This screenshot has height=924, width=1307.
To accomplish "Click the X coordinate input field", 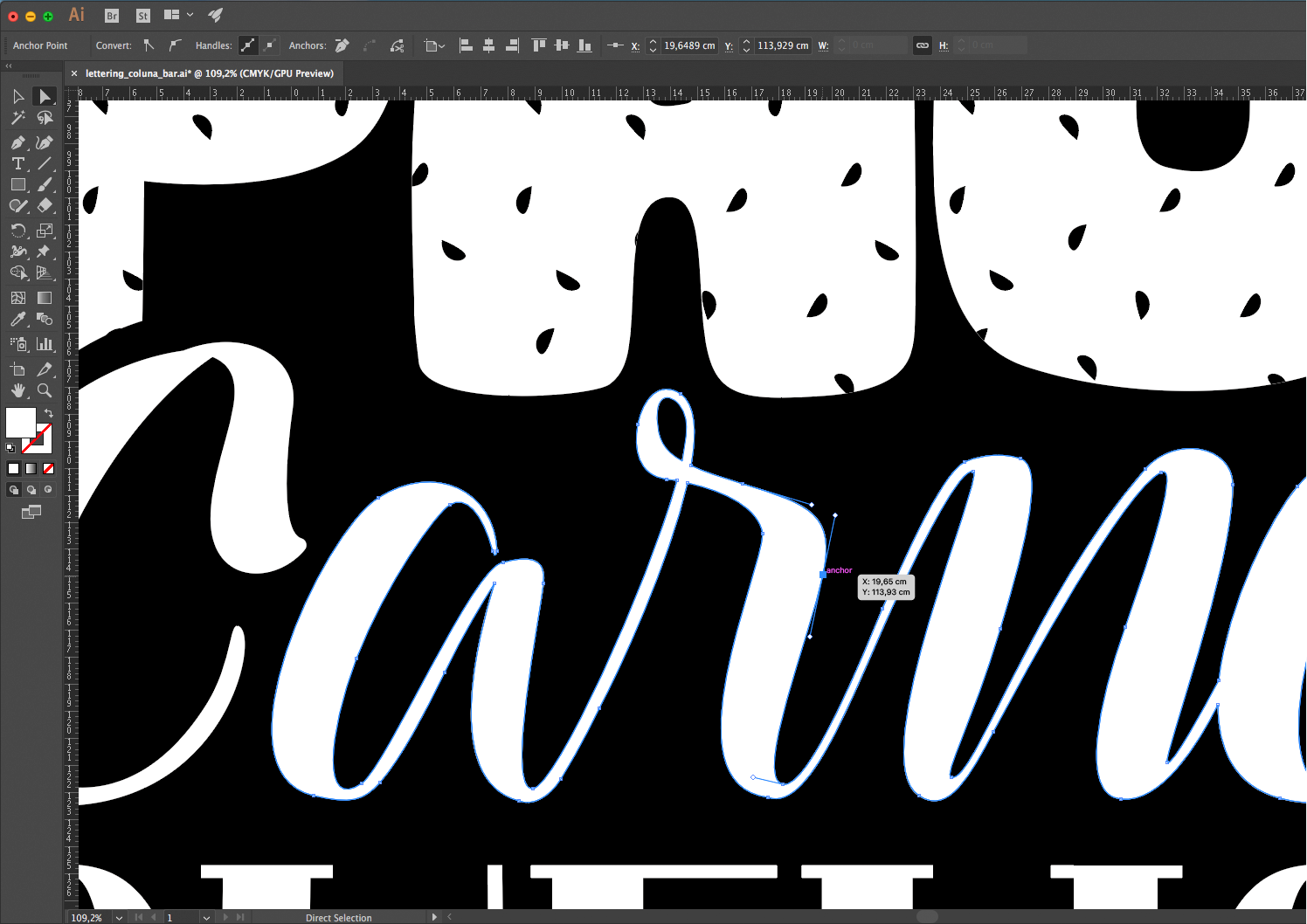I will (x=688, y=45).
